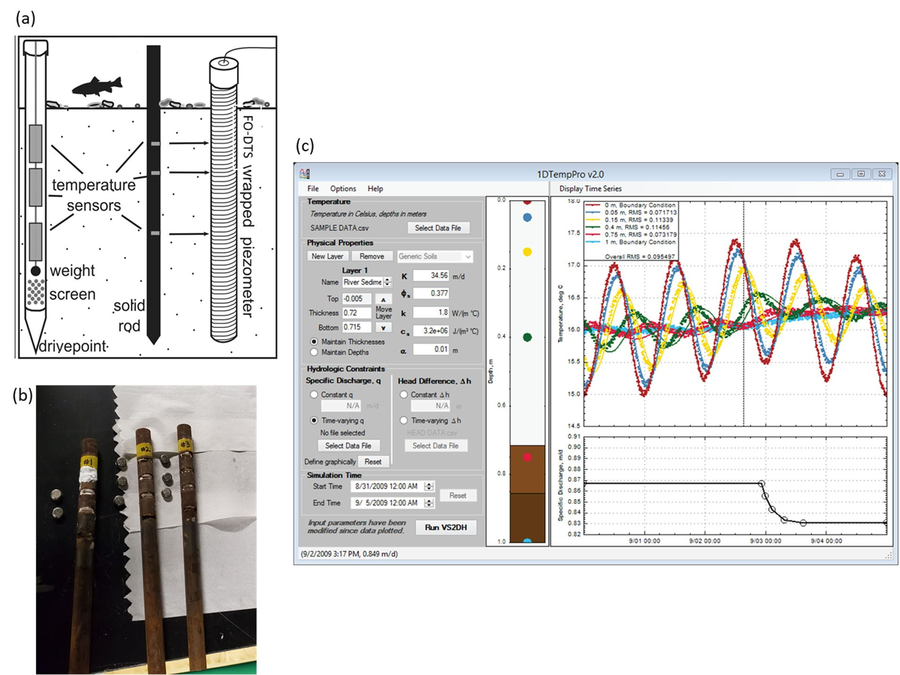The height and width of the screenshot is (675, 900).
Task: Open the Options menu
Action: point(343,188)
